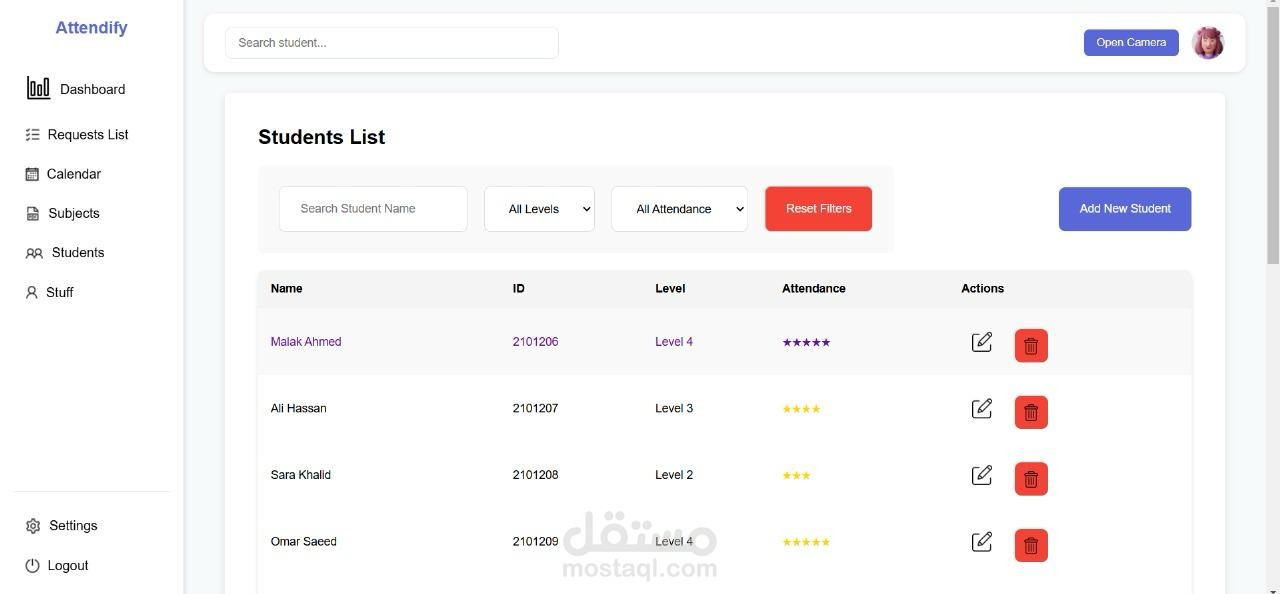
Task: Delete Omar Saeed using trash icon
Action: (x=1031, y=545)
